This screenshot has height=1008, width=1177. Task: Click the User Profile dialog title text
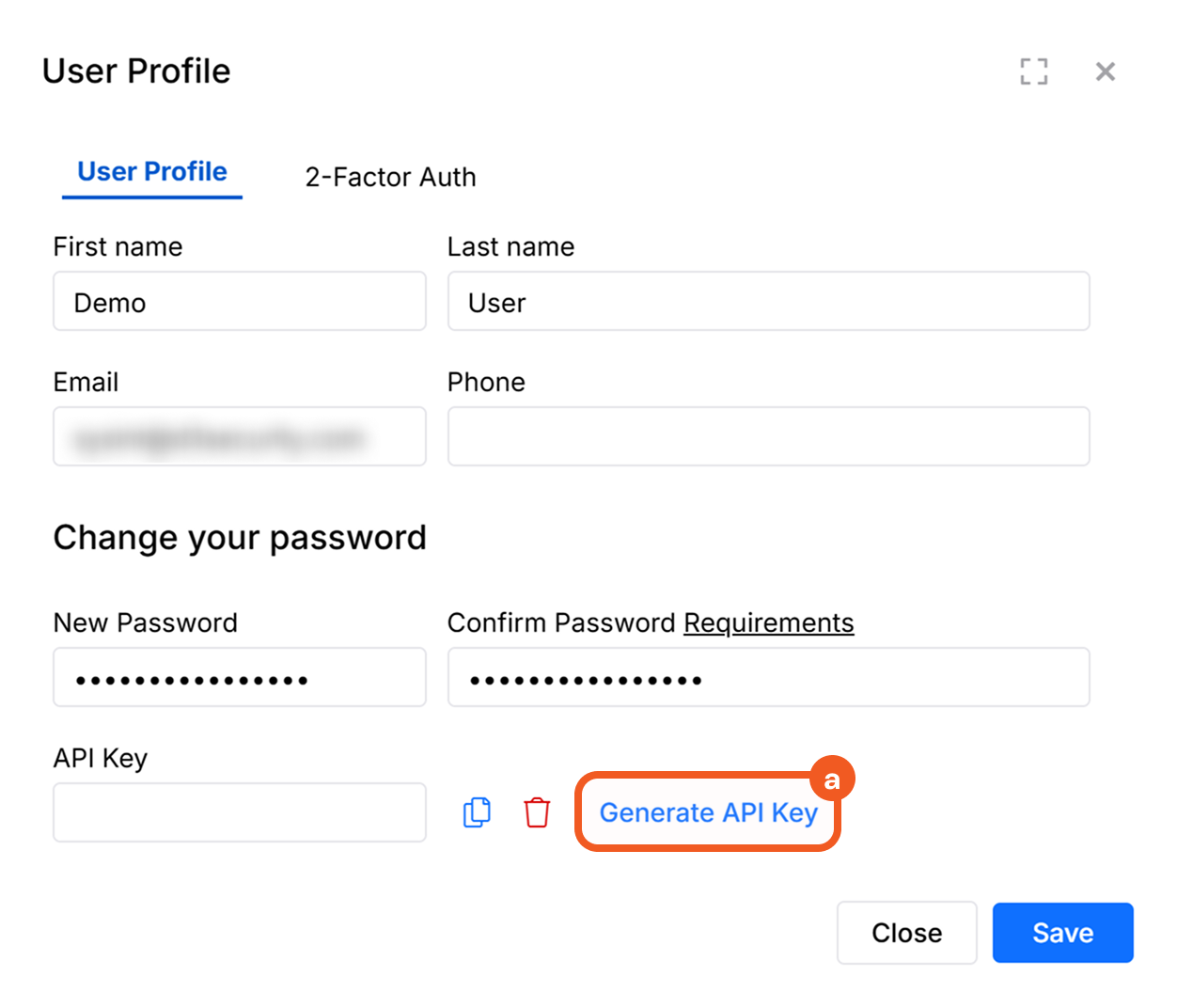click(x=136, y=71)
